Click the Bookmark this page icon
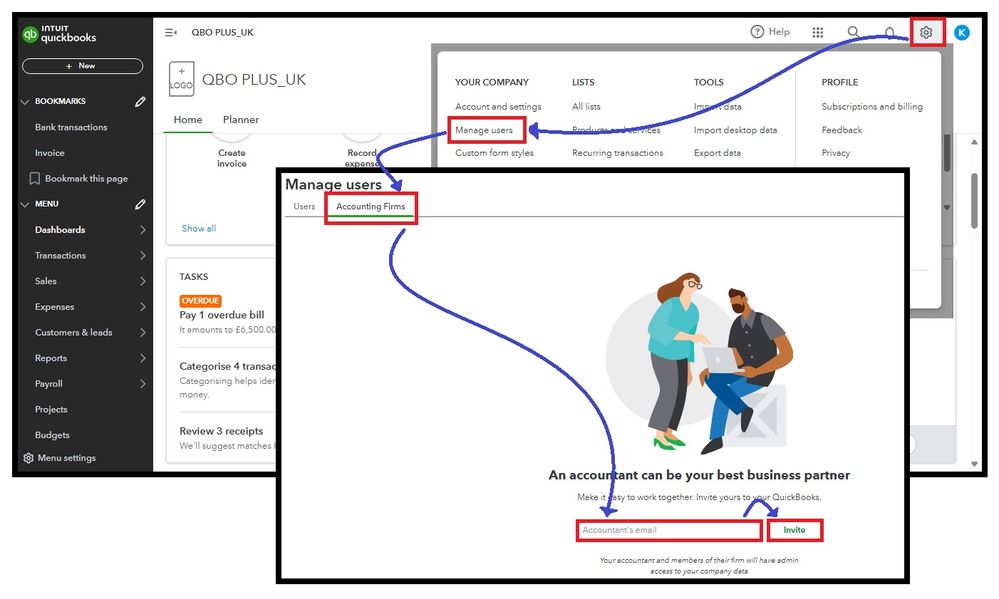999x599 pixels. point(35,178)
